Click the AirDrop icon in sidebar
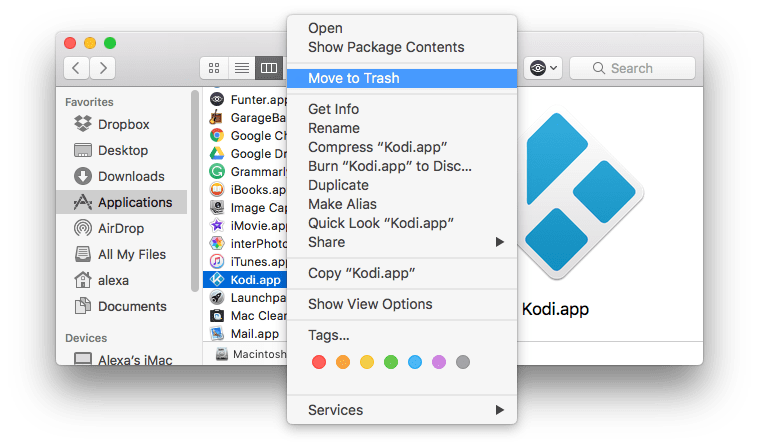 tap(83, 228)
